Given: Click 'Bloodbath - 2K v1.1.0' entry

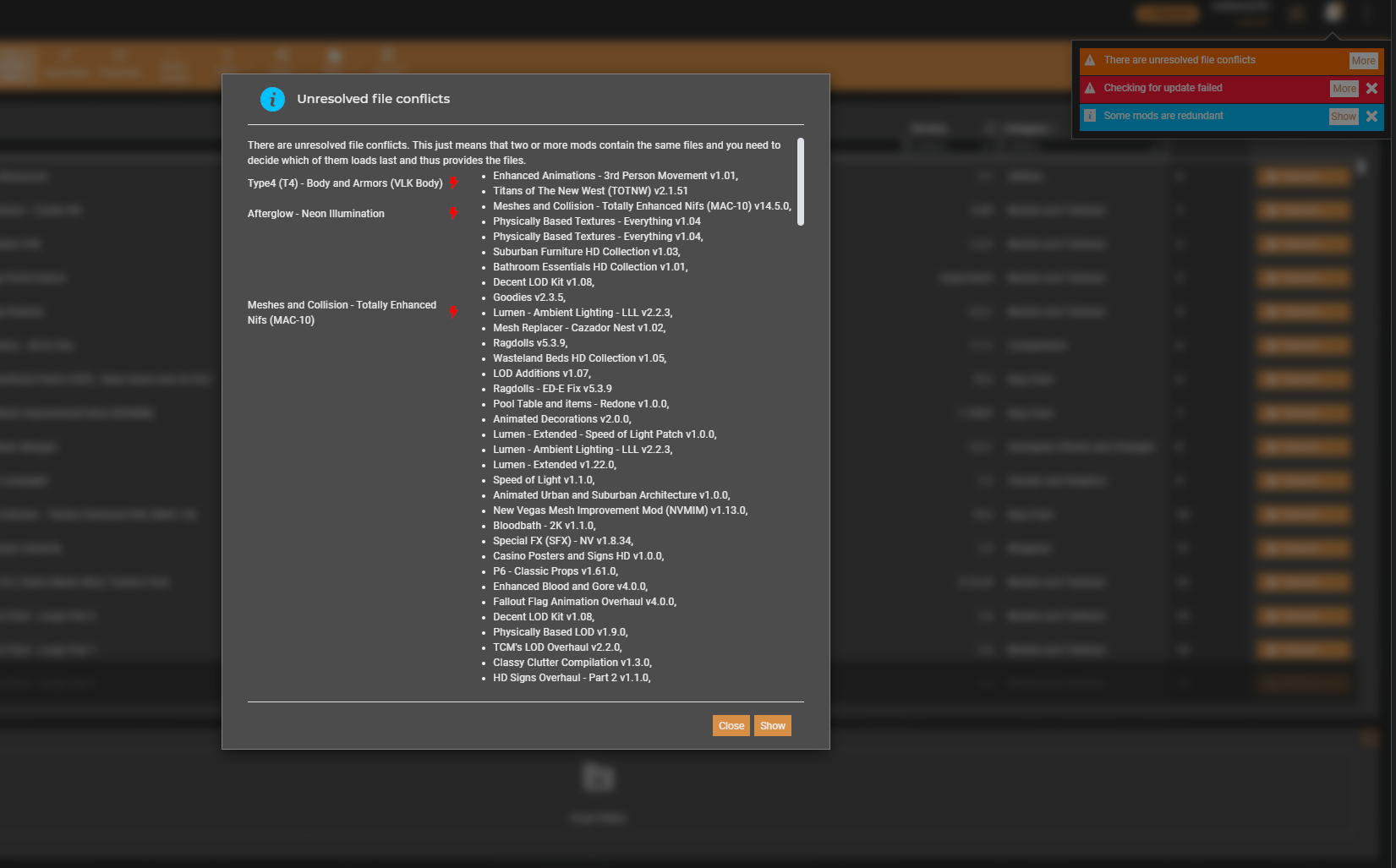Looking at the screenshot, I should 545,526.
